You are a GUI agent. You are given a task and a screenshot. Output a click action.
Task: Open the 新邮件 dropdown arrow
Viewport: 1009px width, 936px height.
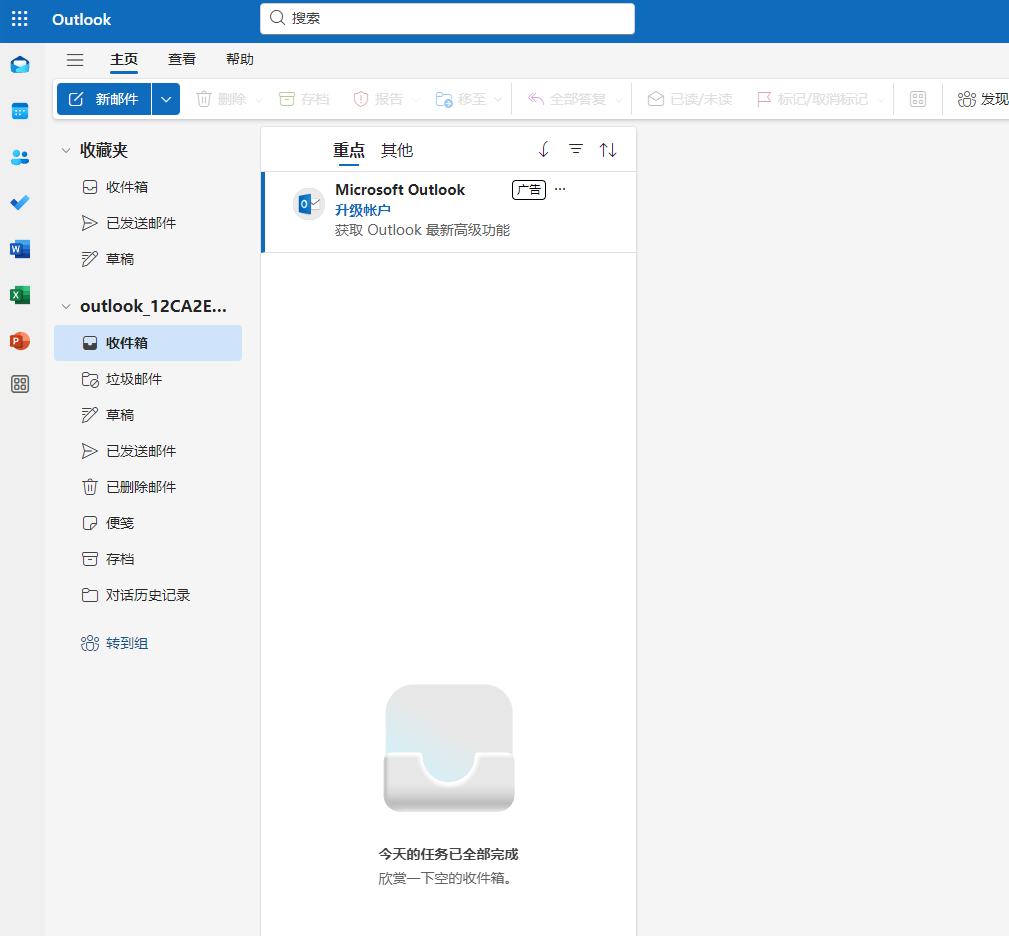[166, 99]
